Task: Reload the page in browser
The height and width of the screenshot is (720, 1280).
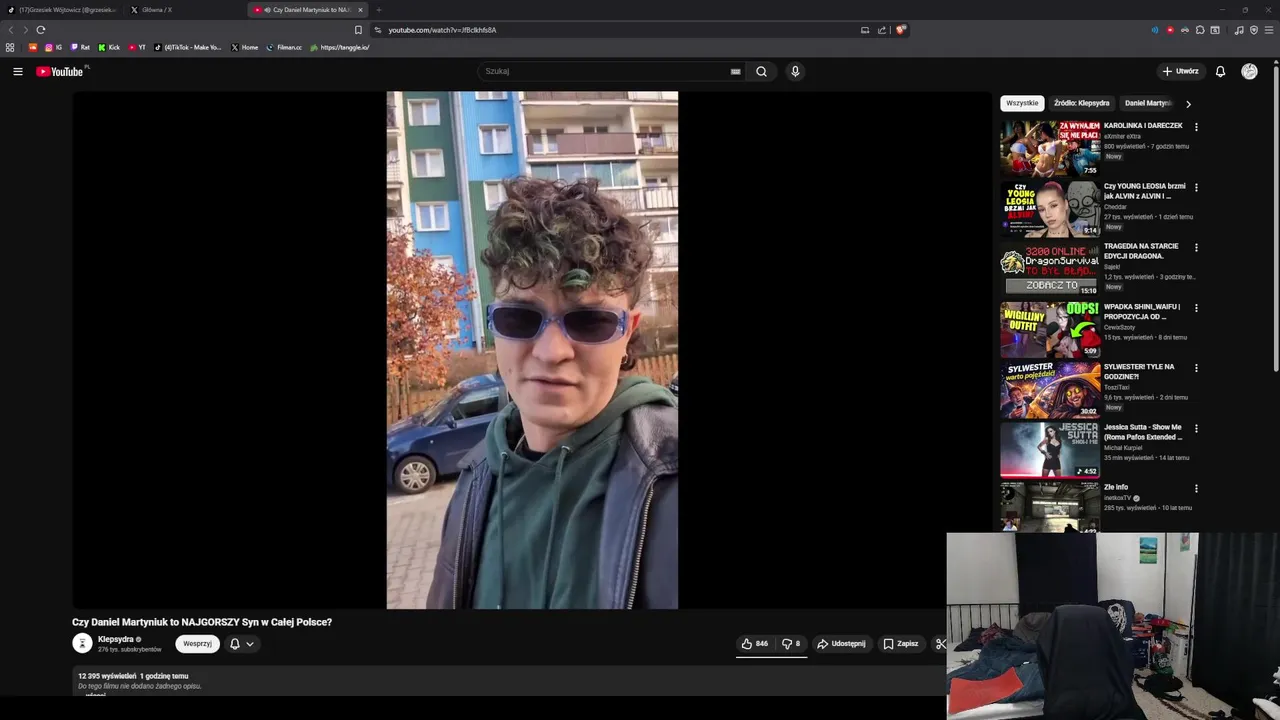Action: coord(40,30)
